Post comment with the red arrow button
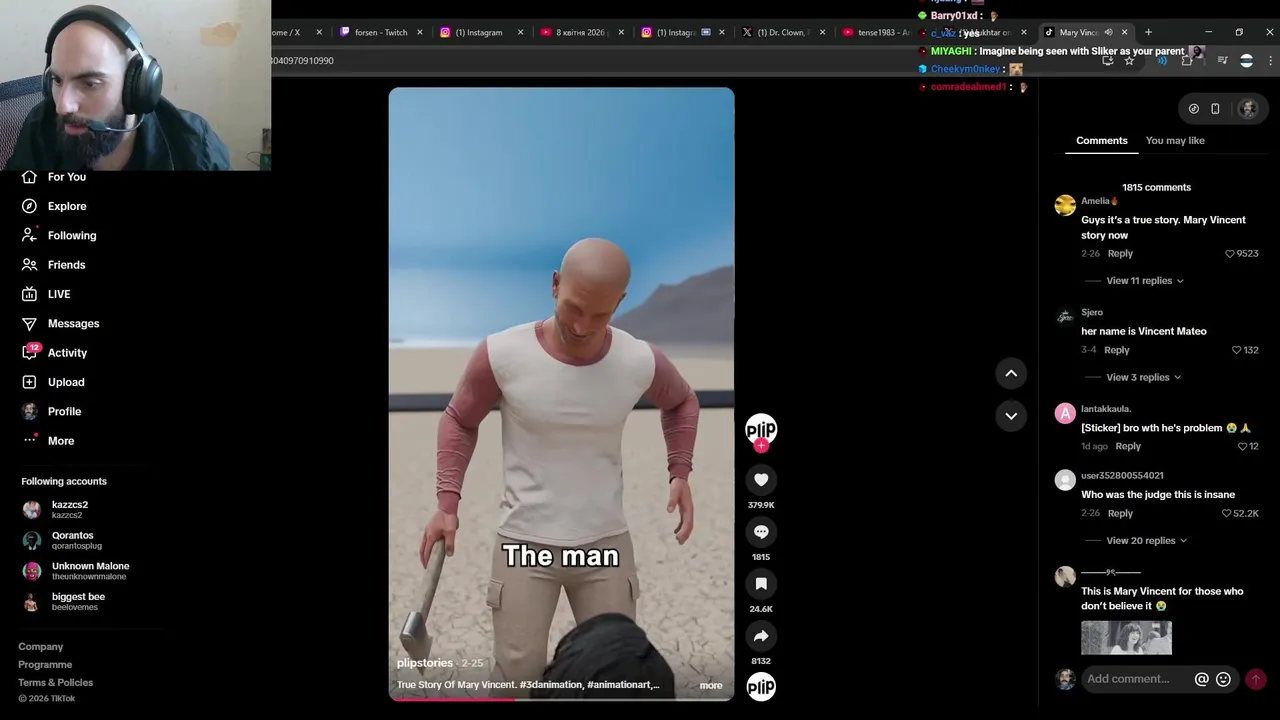The width and height of the screenshot is (1280, 720). [x=1256, y=679]
